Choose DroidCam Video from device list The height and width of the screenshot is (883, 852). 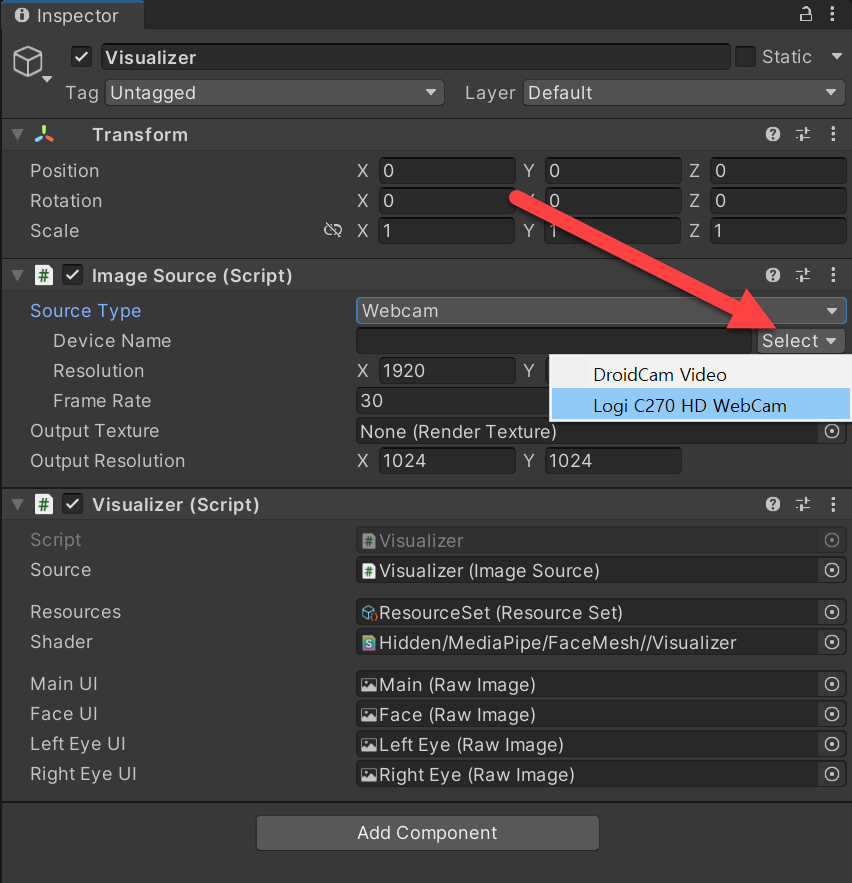coord(701,374)
